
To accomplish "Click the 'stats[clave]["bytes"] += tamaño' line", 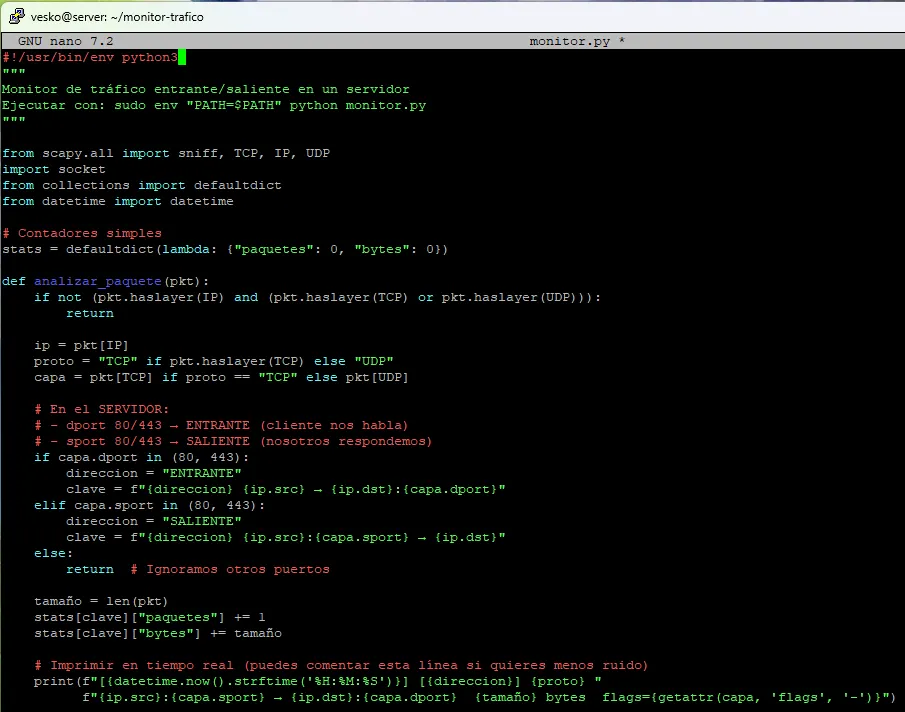I will (x=158, y=634).
